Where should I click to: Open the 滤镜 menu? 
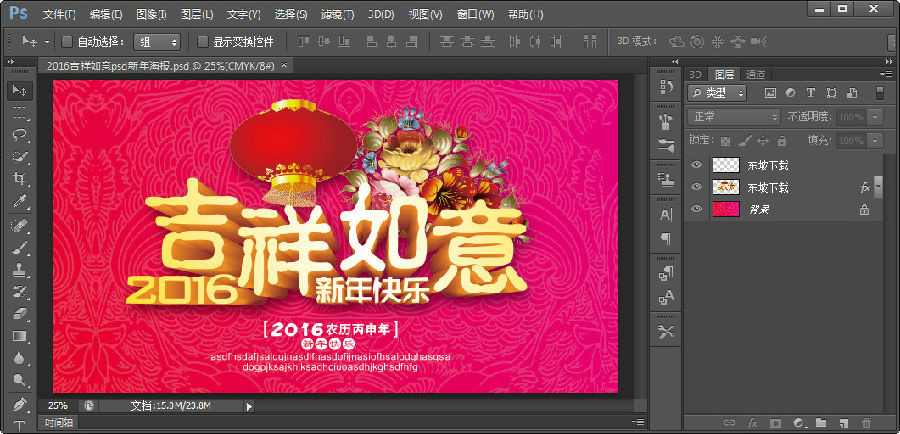(x=337, y=14)
